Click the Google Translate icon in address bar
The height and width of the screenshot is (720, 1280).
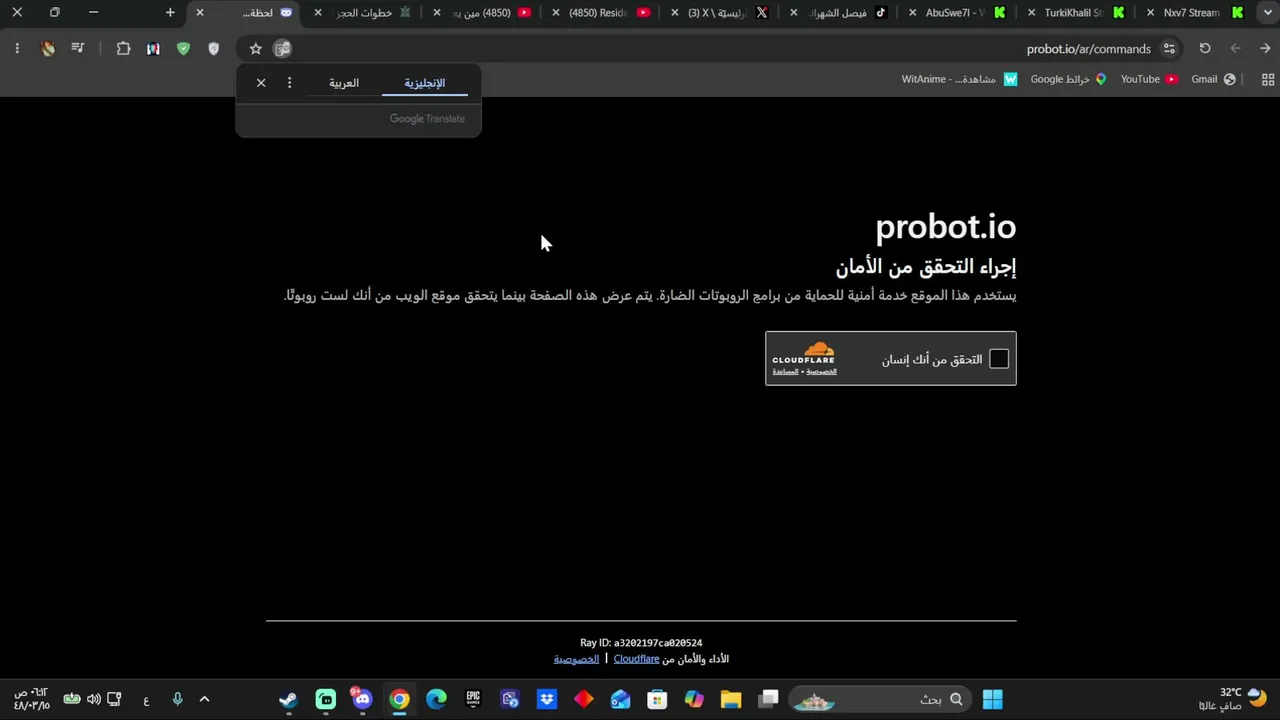pos(283,48)
